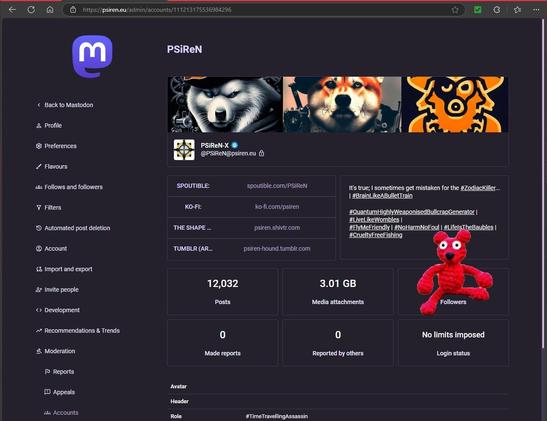Click the #FlyMcFriendly hashtag

(x=369, y=227)
